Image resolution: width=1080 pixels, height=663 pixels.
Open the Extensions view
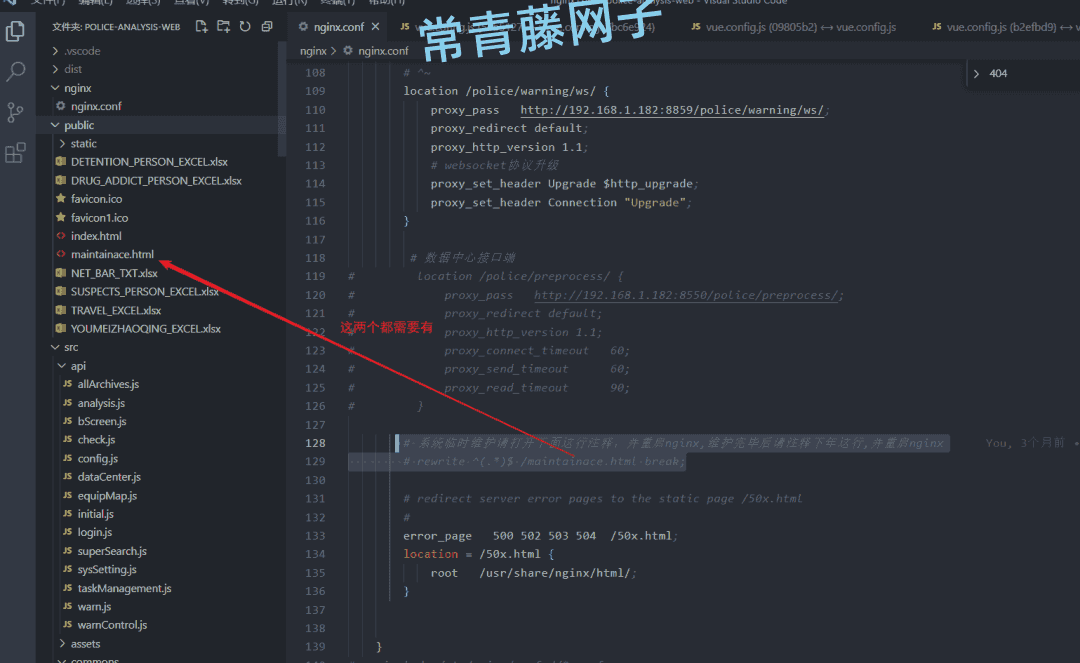pos(15,153)
